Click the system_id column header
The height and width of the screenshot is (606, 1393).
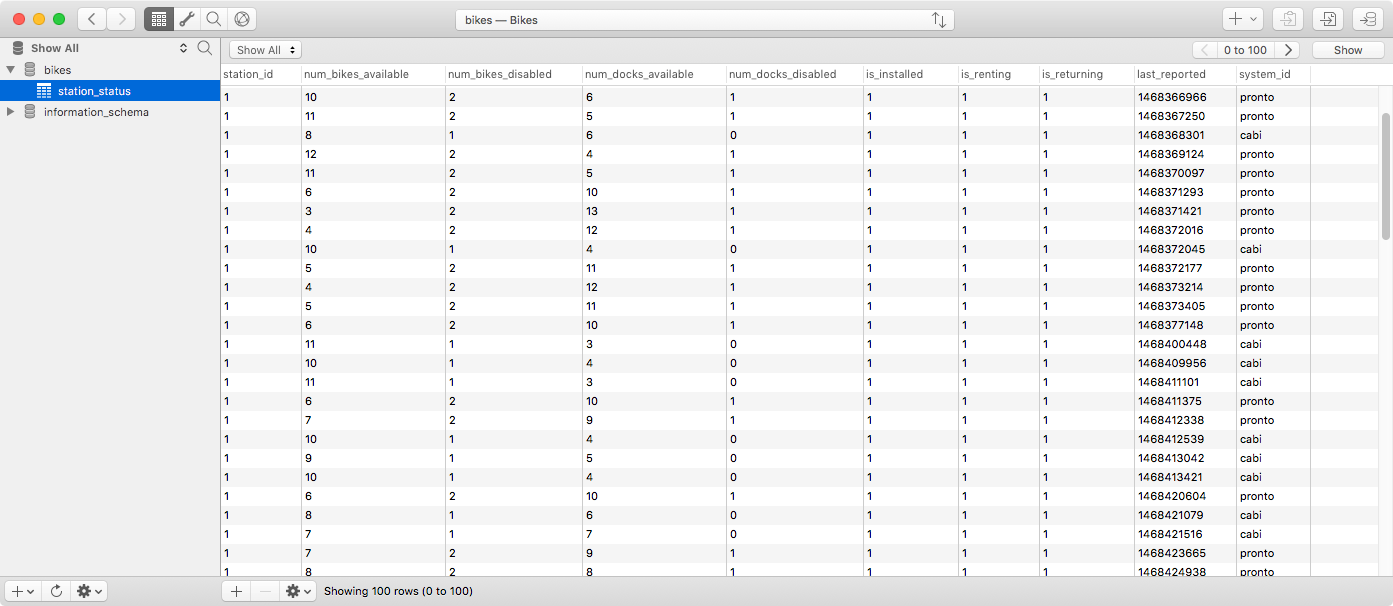point(1272,74)
